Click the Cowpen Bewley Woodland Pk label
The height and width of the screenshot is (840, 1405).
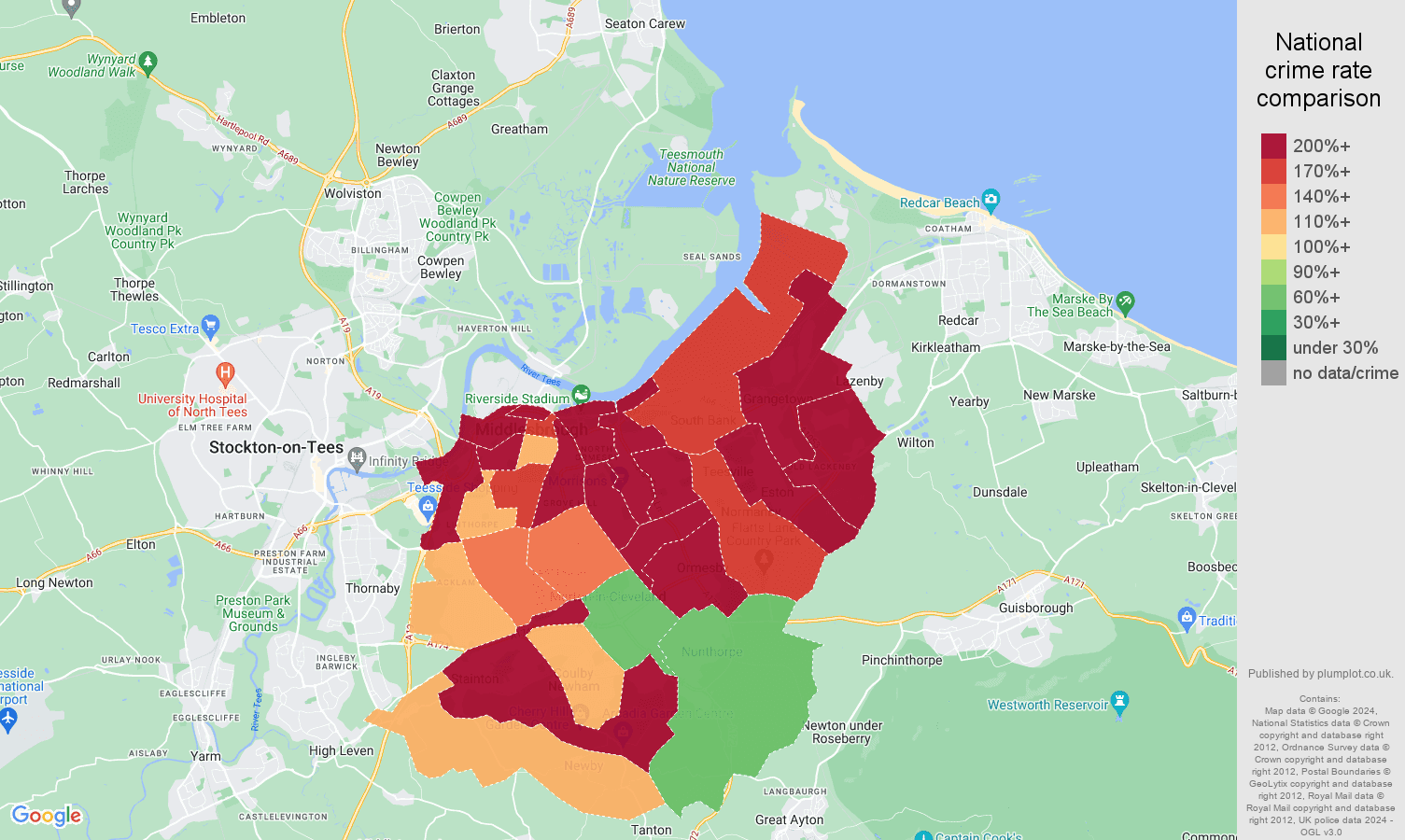(457, 217)
